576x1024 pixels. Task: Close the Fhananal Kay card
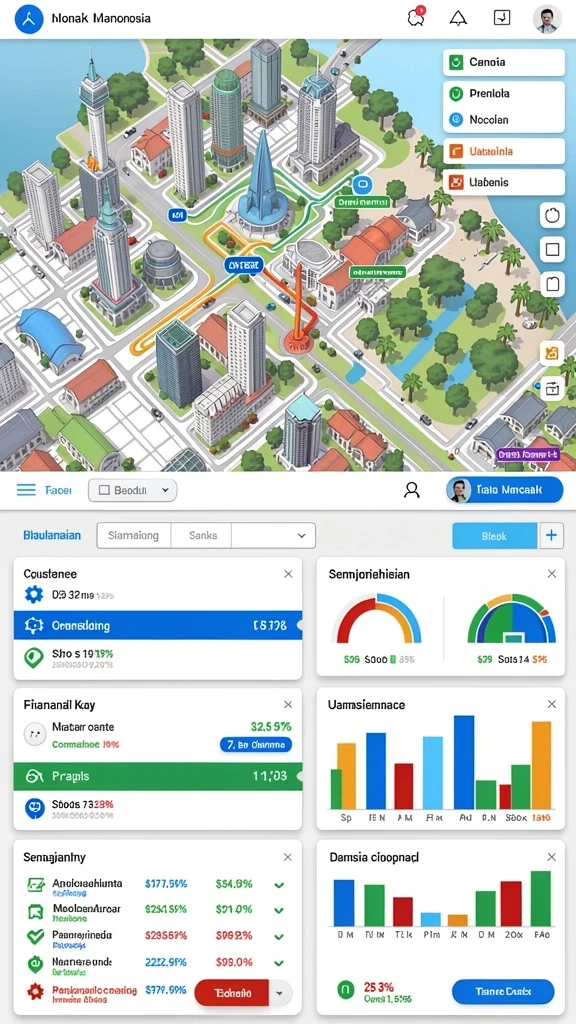tap(288, 705)
